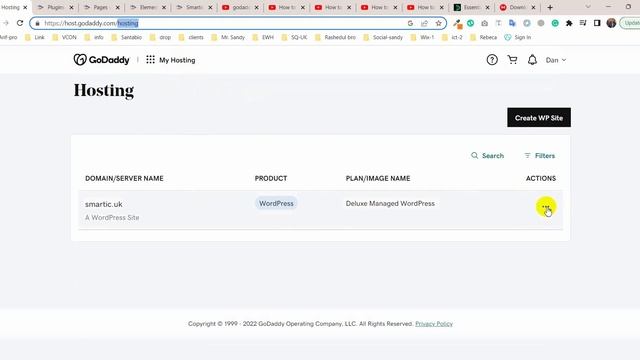The width and height of the screenshot is (640, 360).
Task: Open the EWH bookmarks folder
Action: 264,37
